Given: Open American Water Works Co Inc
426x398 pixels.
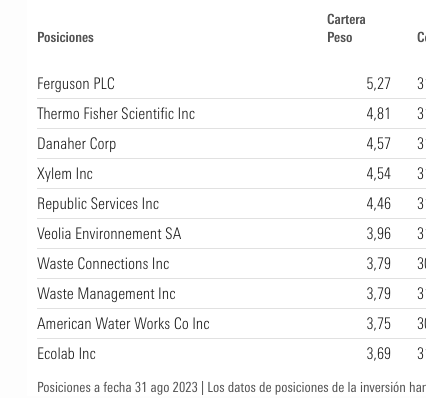Looking at the screenshot, I should point(123,324).
